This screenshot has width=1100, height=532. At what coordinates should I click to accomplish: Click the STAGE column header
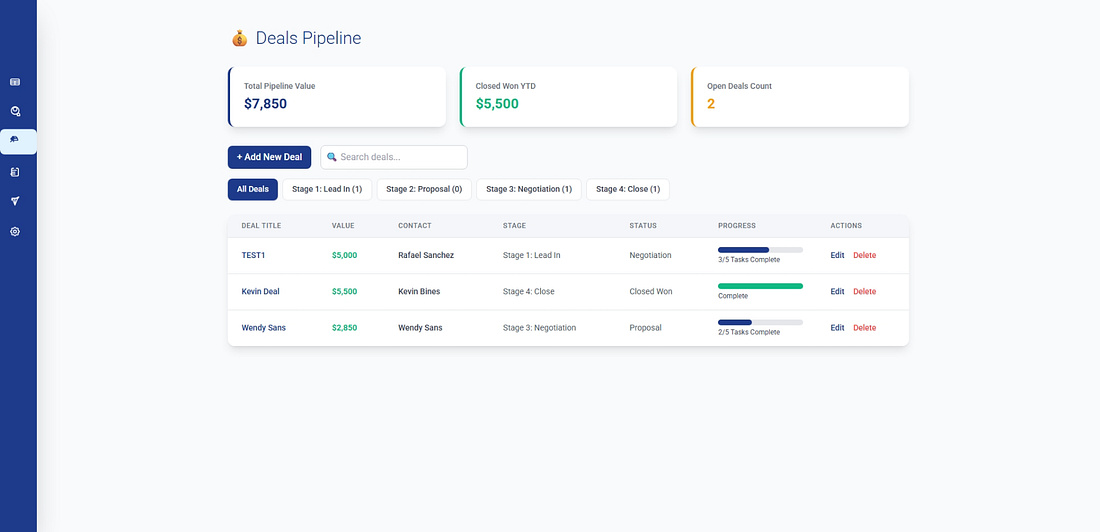[514, 226]
